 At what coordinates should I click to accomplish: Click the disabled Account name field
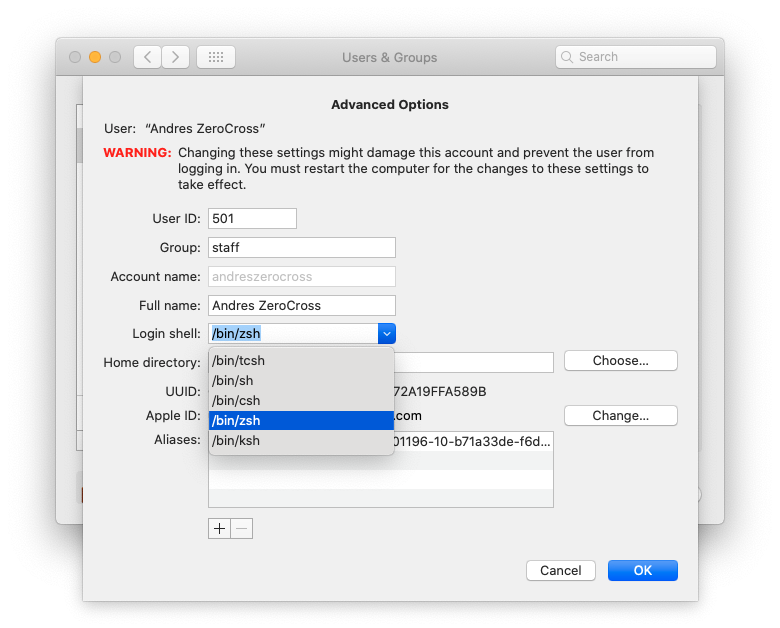coord(301,276)
